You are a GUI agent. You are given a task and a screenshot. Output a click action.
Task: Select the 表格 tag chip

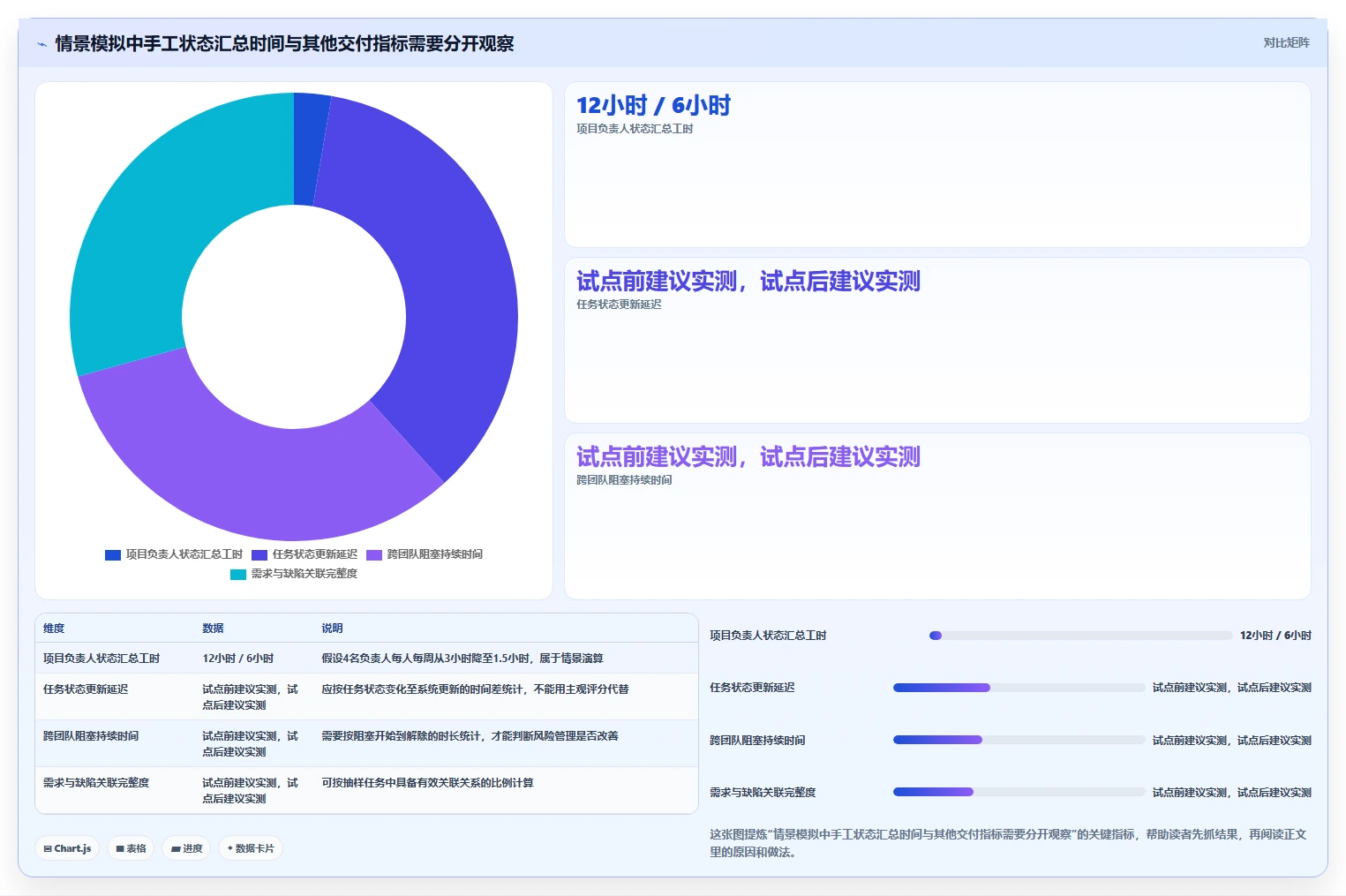point(131,848)
